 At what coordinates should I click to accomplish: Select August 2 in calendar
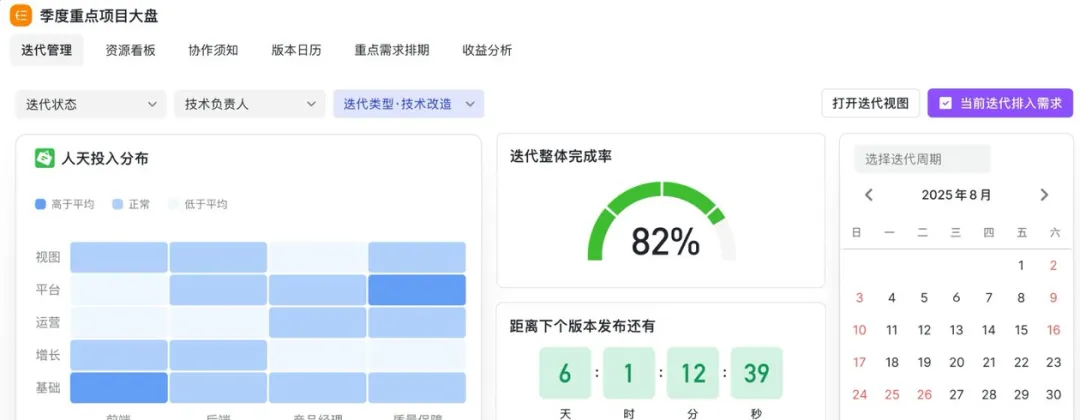1053,266
